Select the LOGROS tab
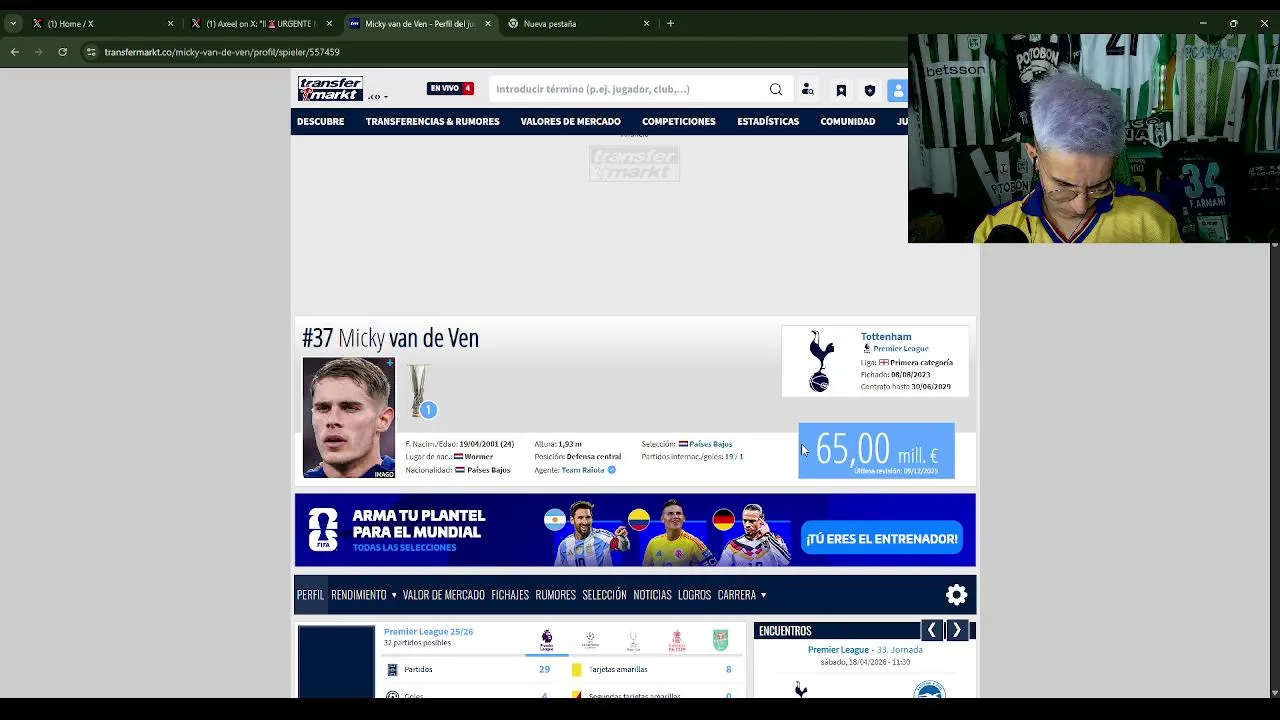The width and height of the screenshot is (1280, 720). (694, 595)
